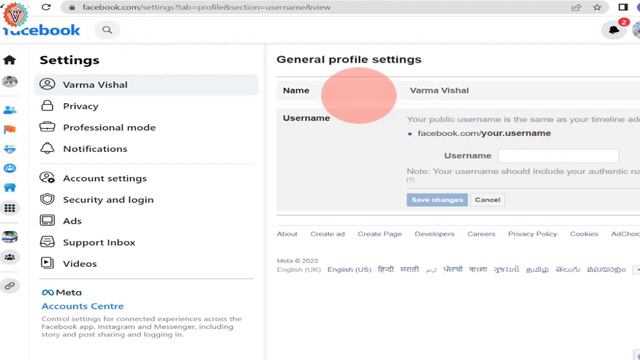This screenshot has height=360, width=640.
Task: Click the Cancel button
Action: [487, 200]
